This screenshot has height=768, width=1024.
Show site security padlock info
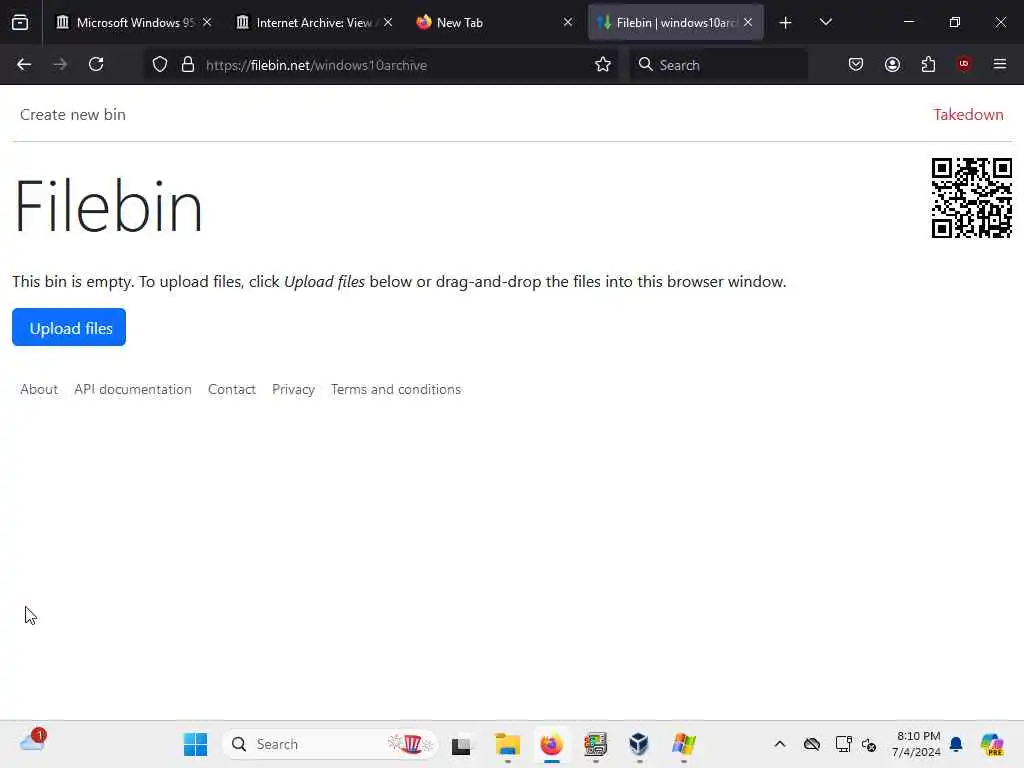[x=188, y=65]
